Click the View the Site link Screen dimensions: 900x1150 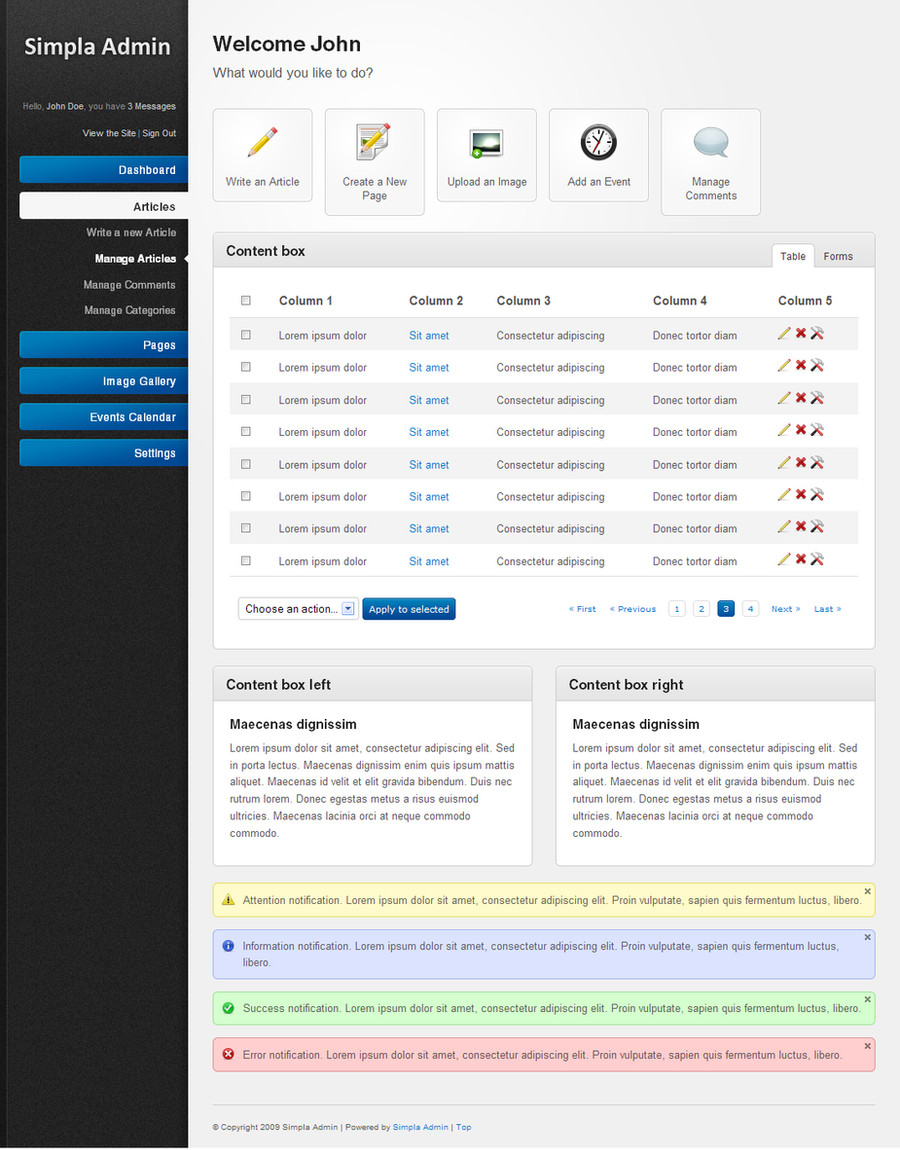109,133
